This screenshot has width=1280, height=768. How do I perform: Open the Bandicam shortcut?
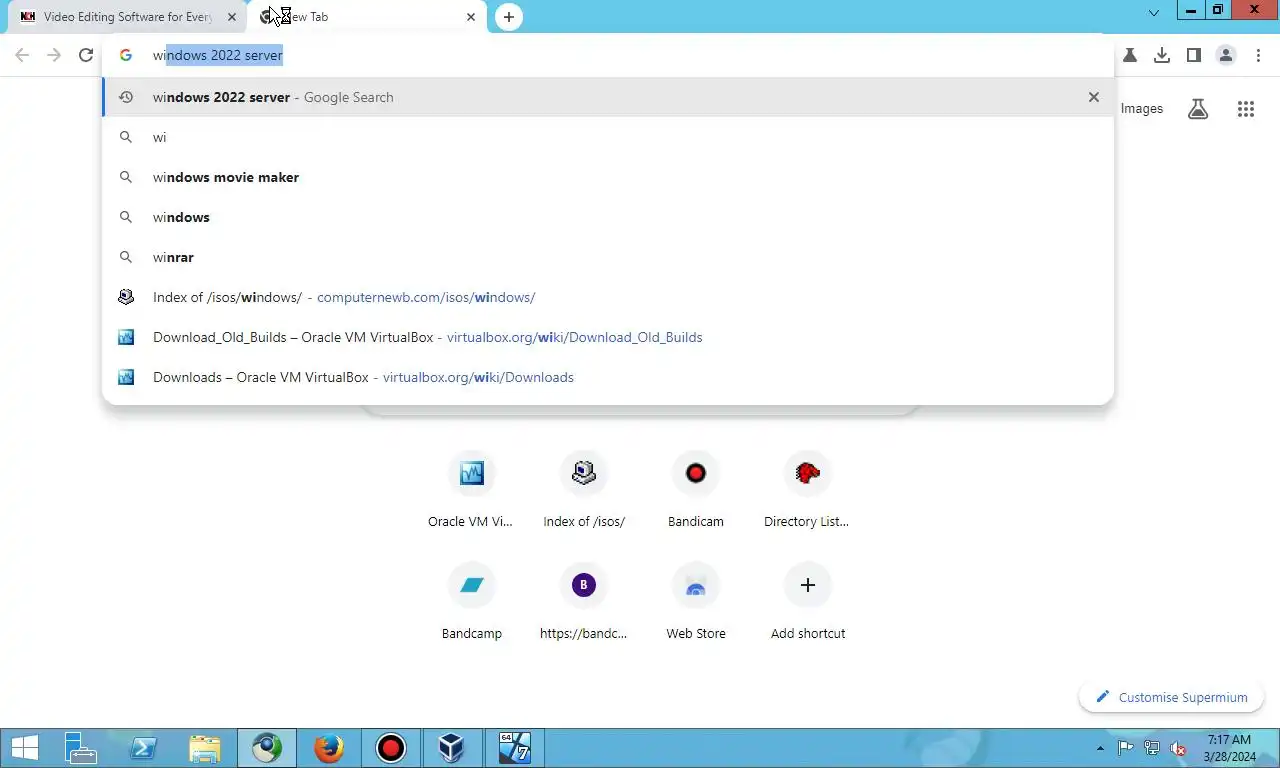click(x=696, y=489)
